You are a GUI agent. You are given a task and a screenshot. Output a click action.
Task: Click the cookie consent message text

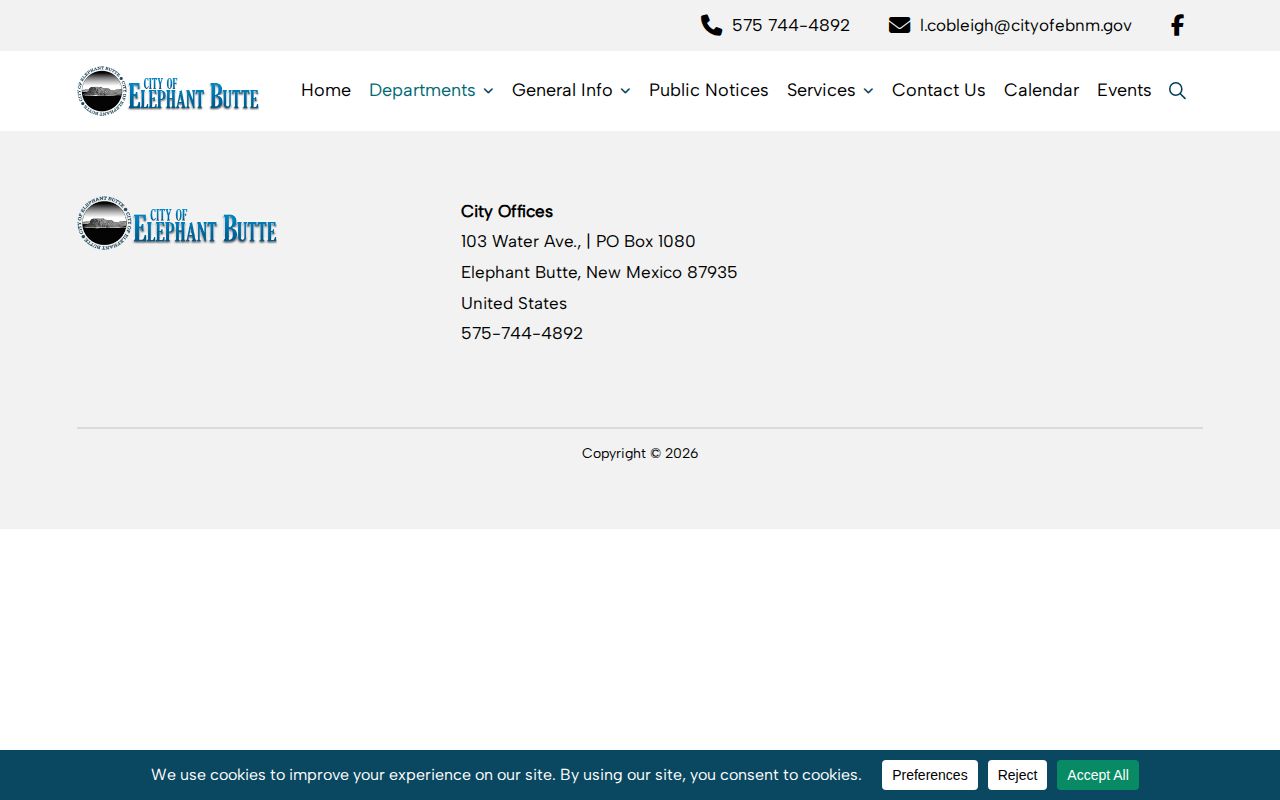(506, 775)
